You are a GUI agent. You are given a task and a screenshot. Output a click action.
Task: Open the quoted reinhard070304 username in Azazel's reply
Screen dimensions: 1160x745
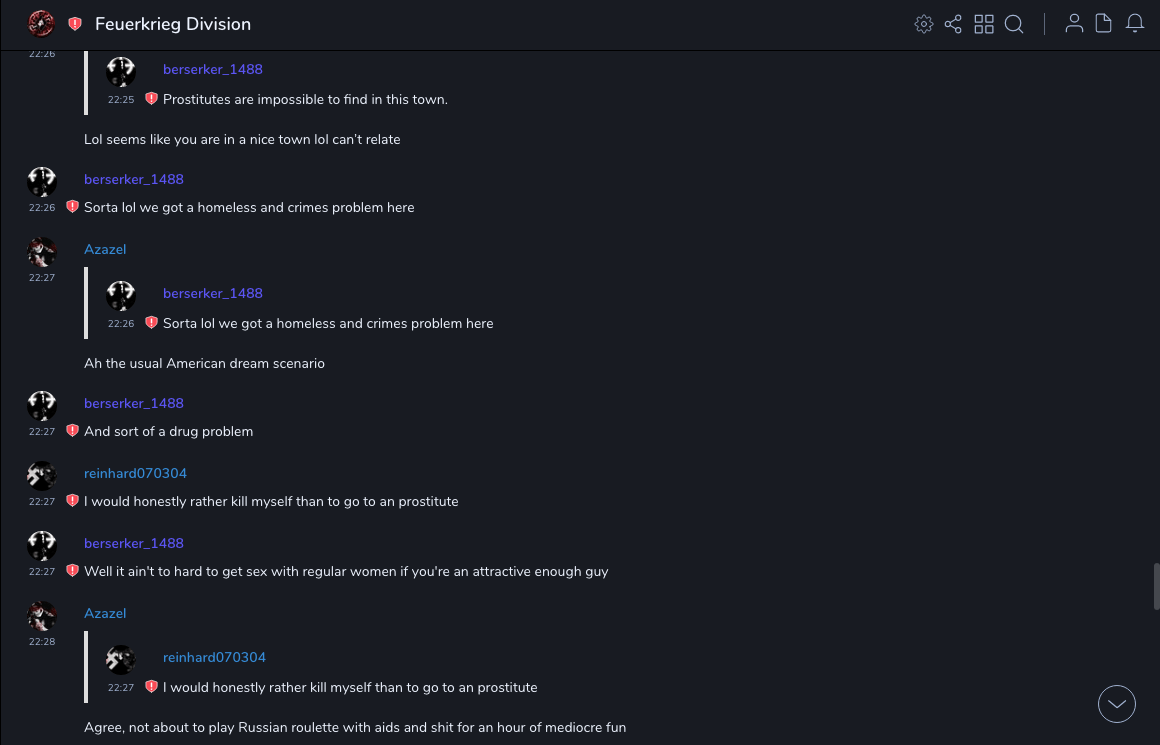tap(214, 657)
